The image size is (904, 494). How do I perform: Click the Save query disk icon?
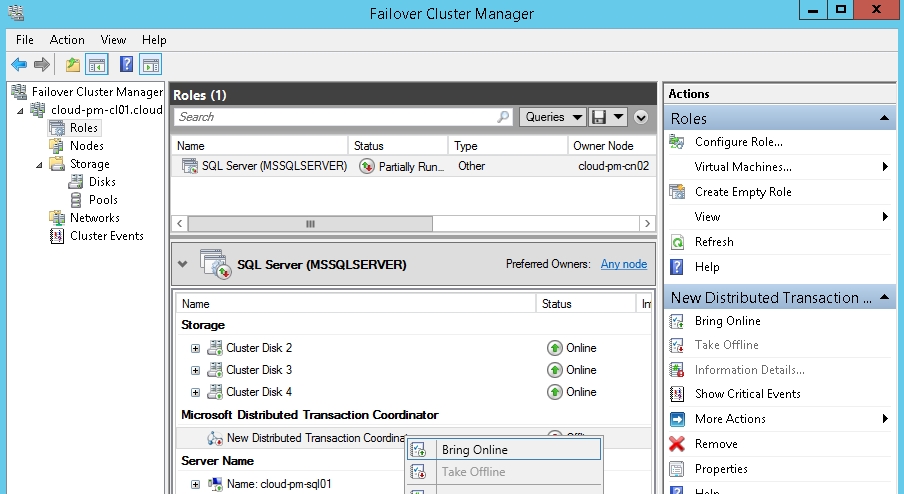[x=599, y=117]
